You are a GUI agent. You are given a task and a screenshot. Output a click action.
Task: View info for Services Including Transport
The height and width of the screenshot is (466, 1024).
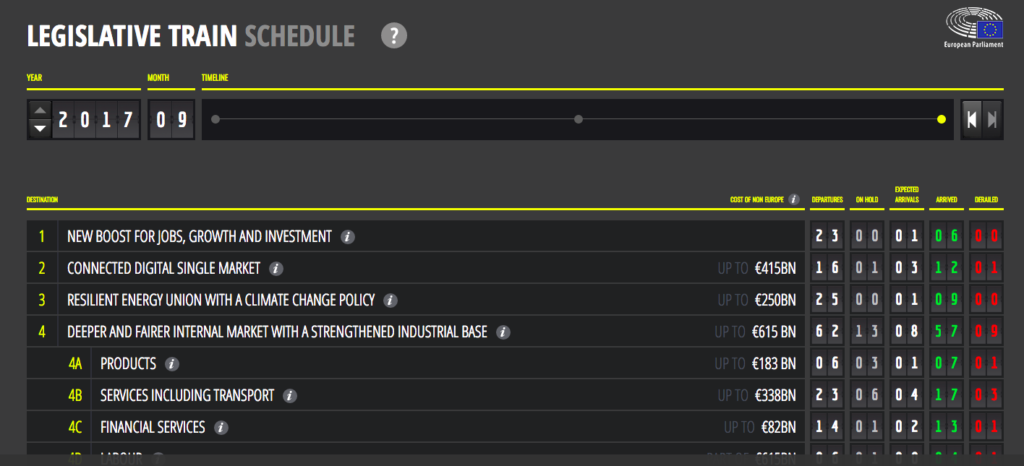click(x=290, y=396)
